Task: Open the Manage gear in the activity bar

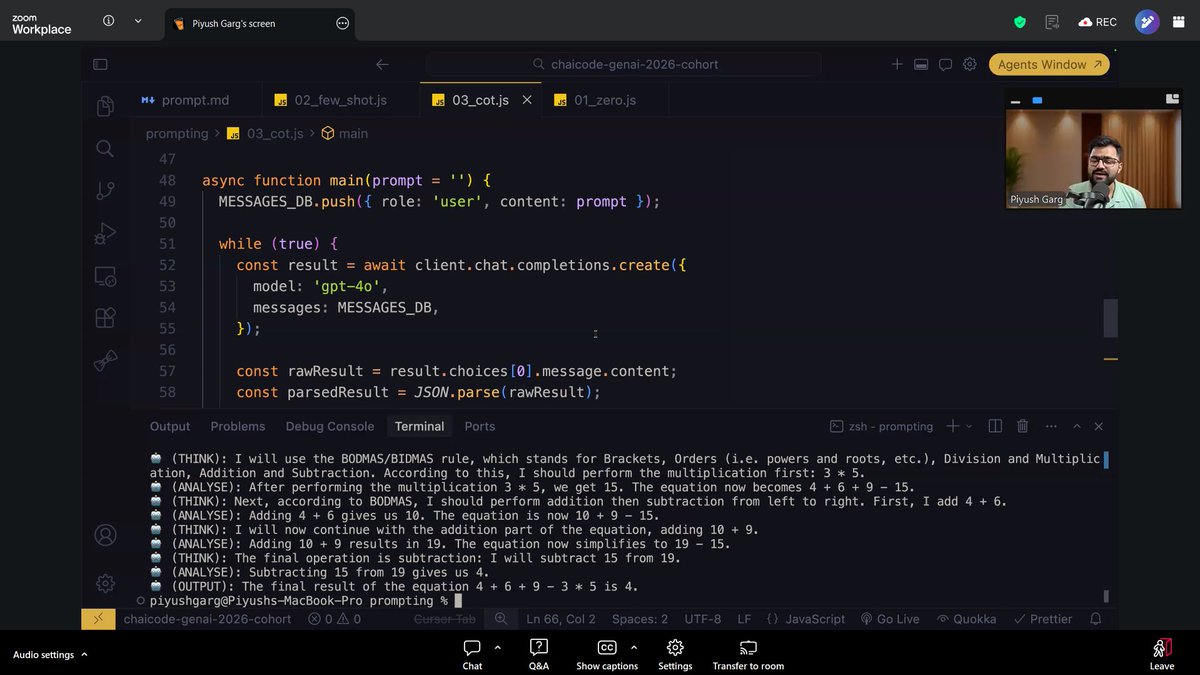Action: click(105, 582)
